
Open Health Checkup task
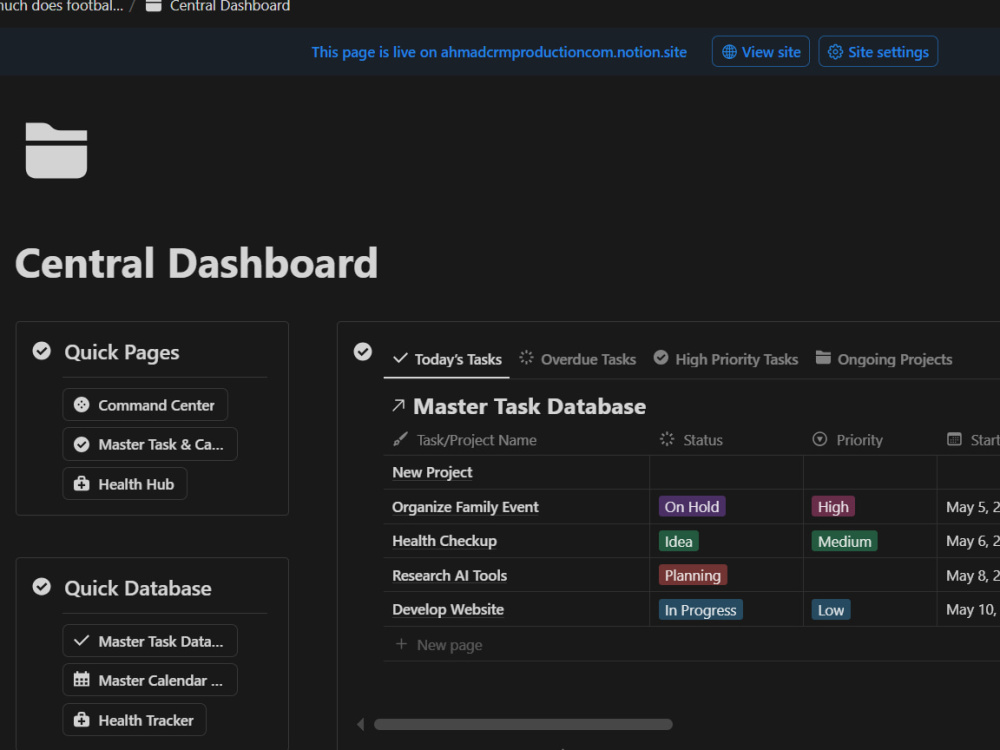click(445, 541)
